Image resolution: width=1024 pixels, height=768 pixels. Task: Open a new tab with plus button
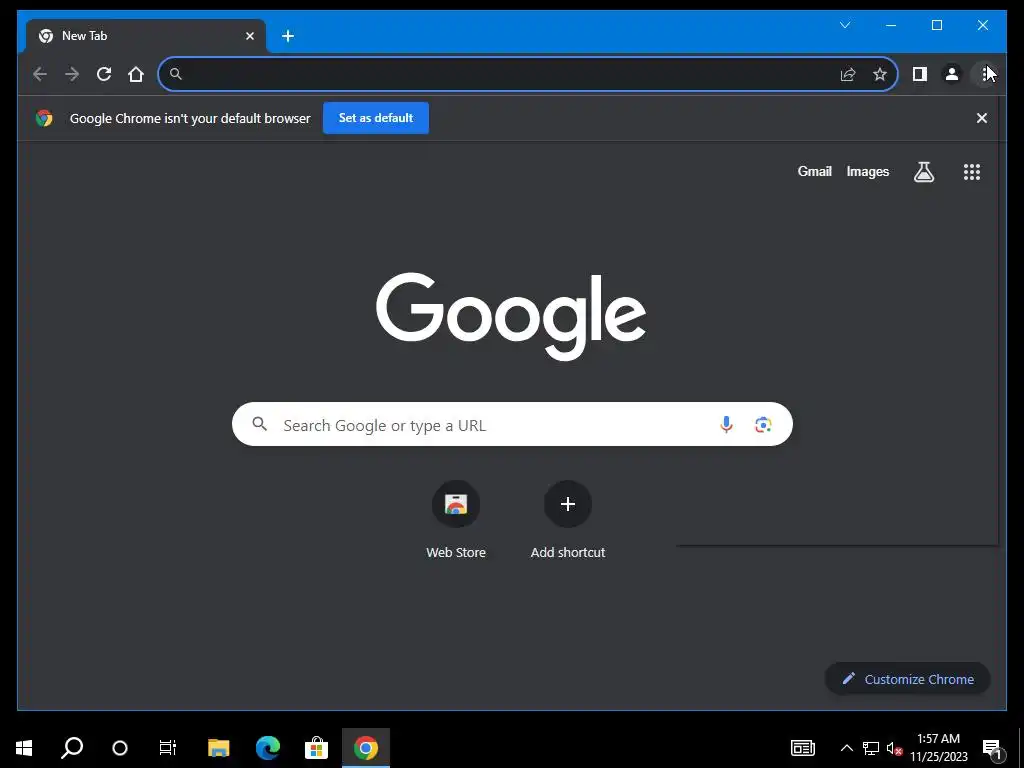click(x=288, y=36)
